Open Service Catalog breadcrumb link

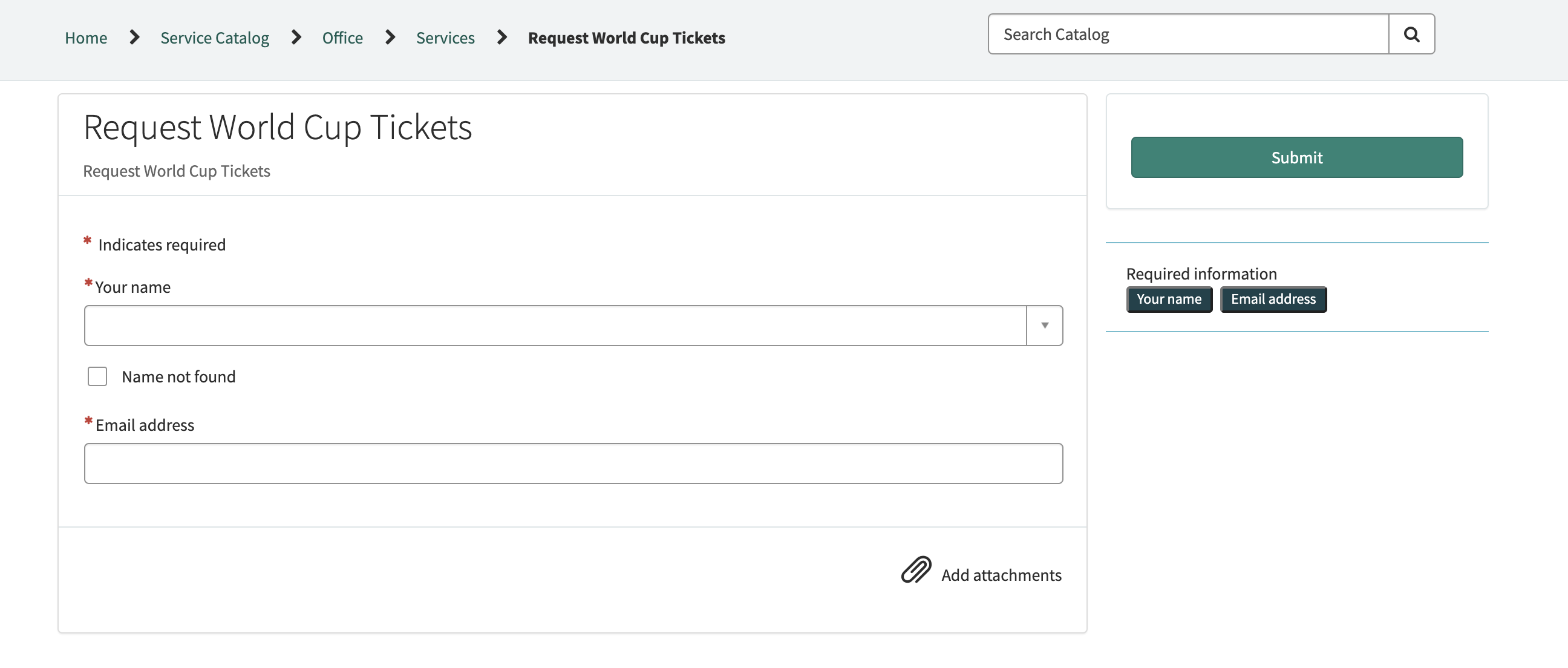click(214, 38)
